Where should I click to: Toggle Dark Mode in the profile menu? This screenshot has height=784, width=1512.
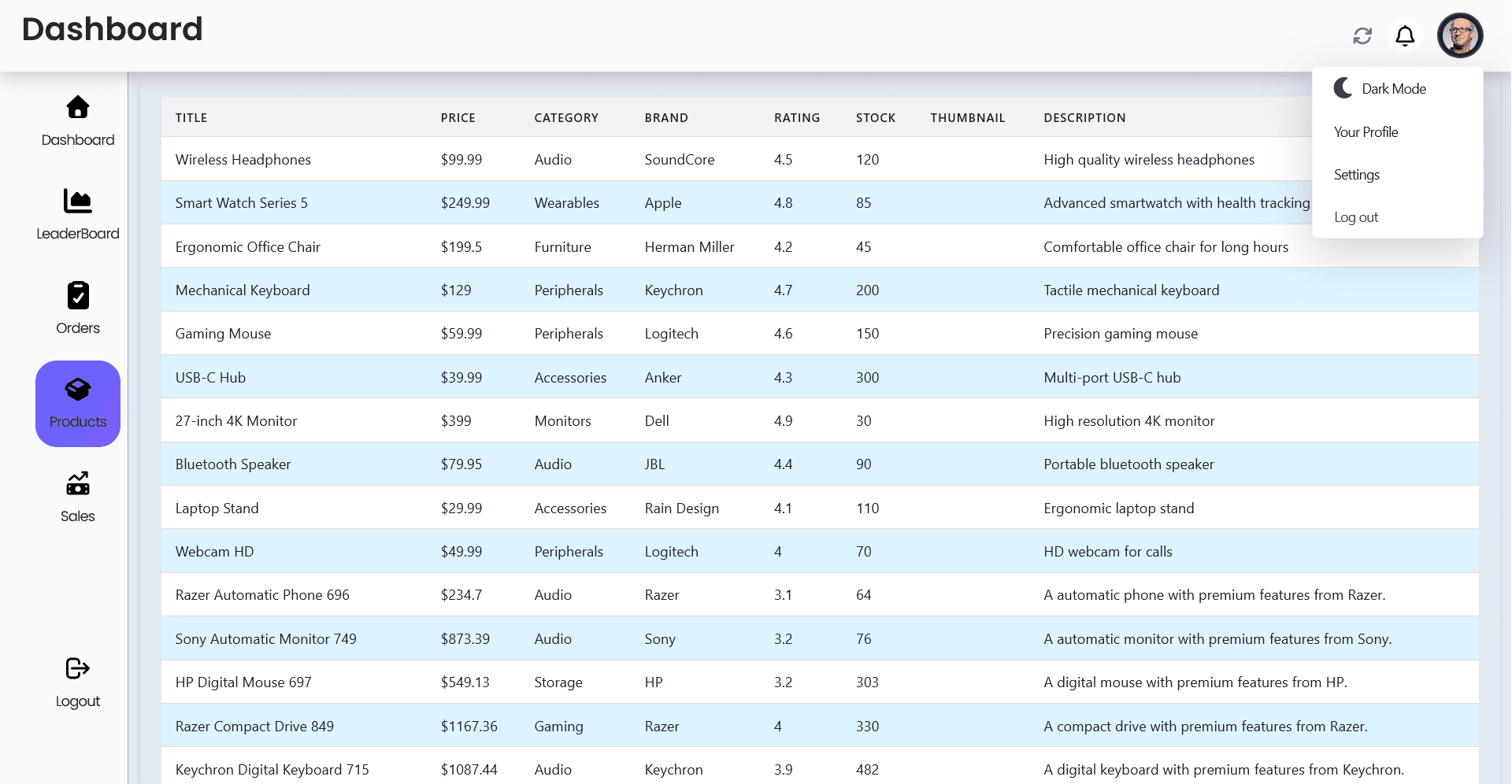(1394, 88)
